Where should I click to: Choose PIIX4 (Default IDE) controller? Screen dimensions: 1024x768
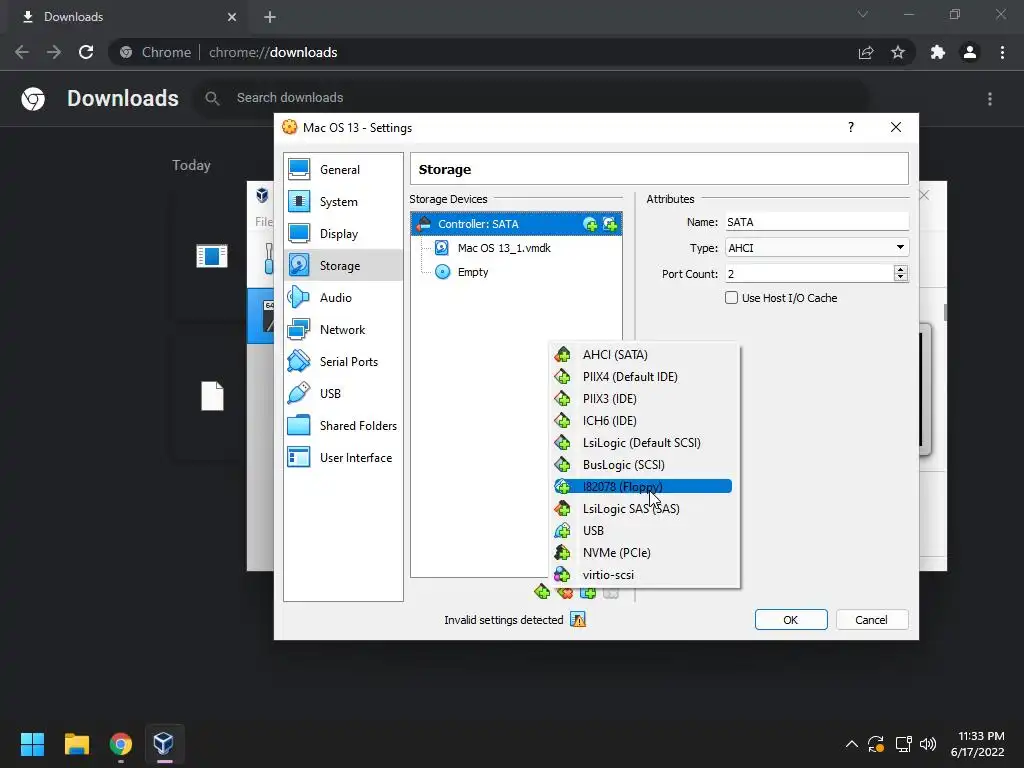(644, 377)
